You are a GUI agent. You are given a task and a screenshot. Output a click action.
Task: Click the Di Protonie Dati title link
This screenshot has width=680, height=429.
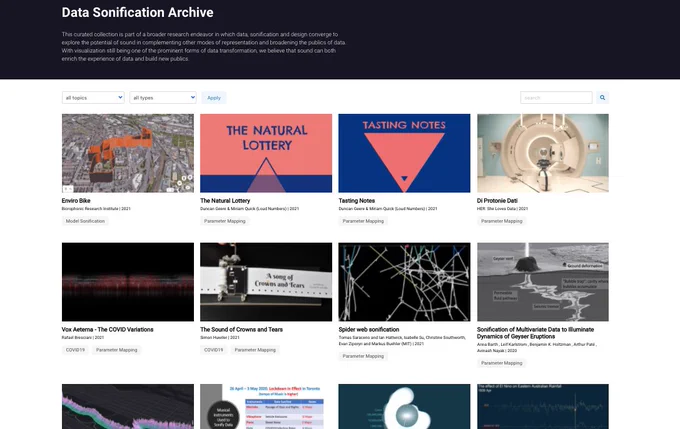pyautogui.click(x=497, y=201)
